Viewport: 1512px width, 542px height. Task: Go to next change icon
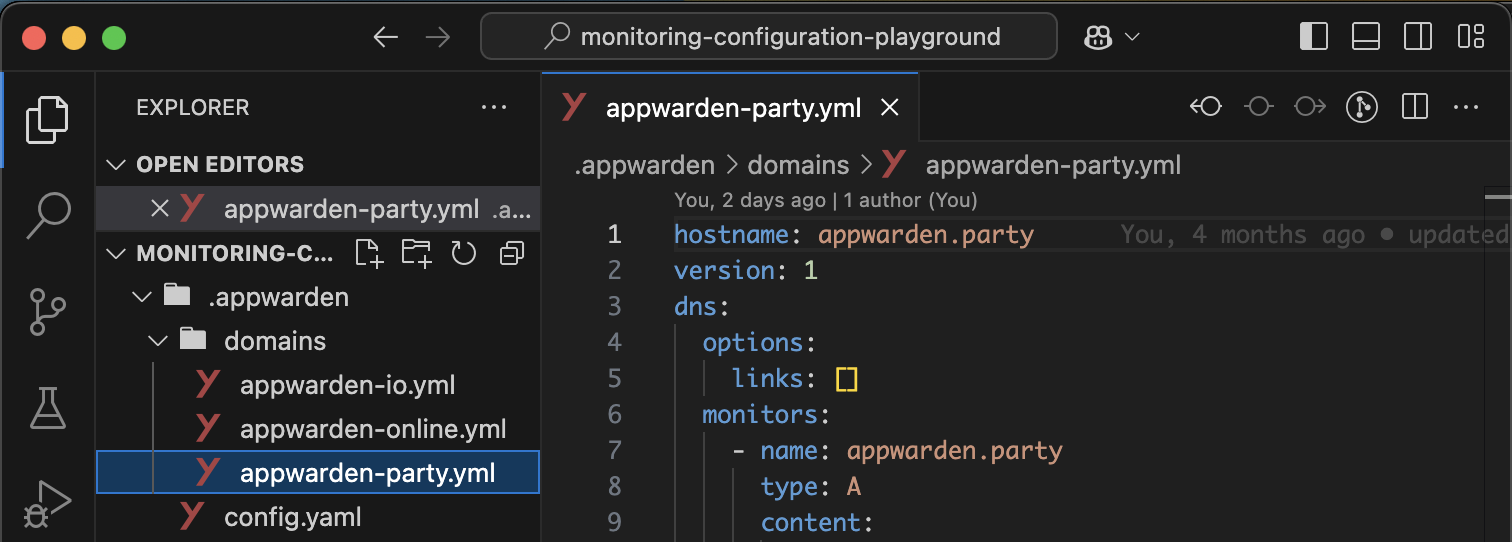(1310, 107)
